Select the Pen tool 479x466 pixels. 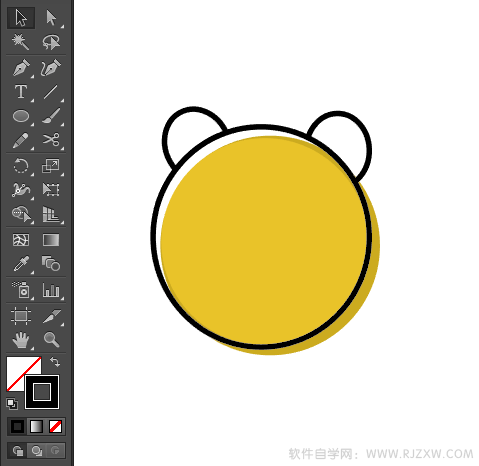pyautogui.click(x=21, y=68)
